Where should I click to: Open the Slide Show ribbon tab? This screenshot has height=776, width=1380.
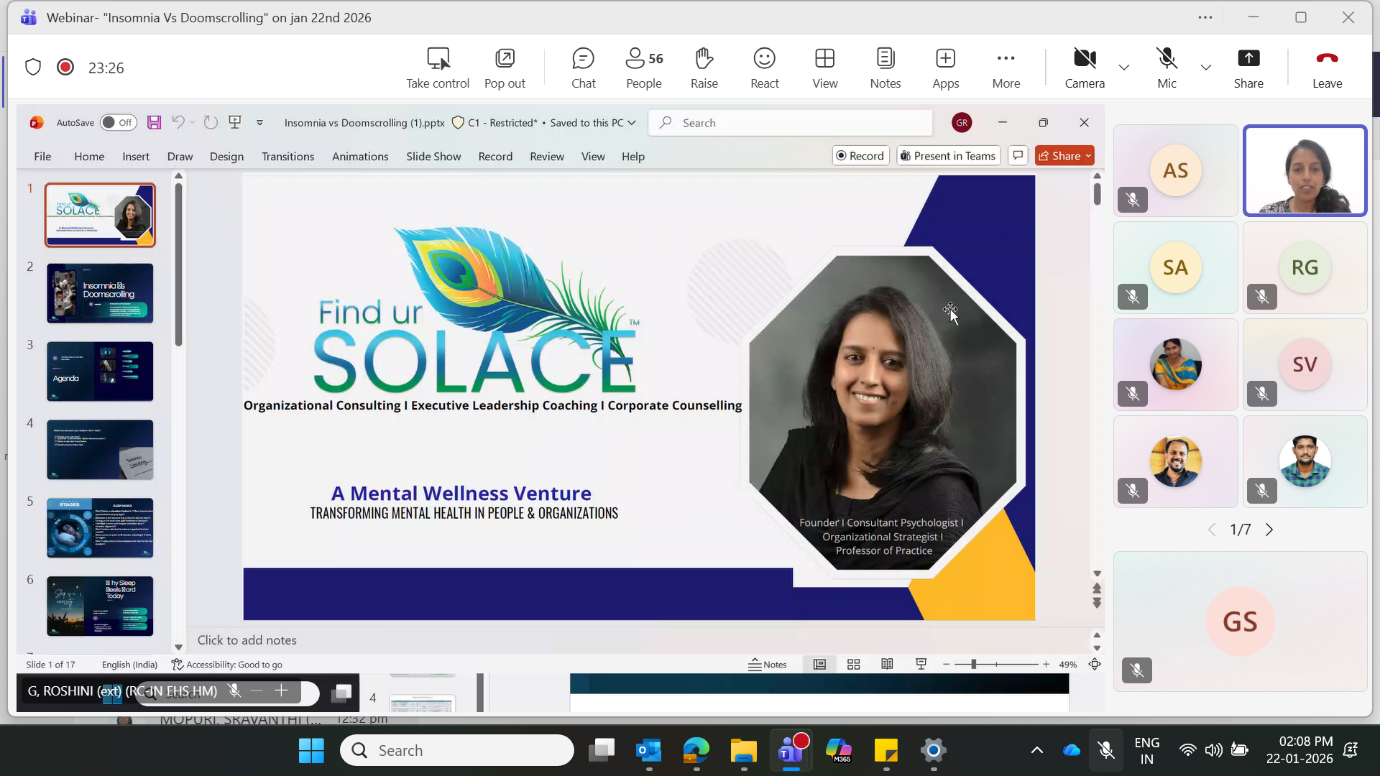[433, 157]
